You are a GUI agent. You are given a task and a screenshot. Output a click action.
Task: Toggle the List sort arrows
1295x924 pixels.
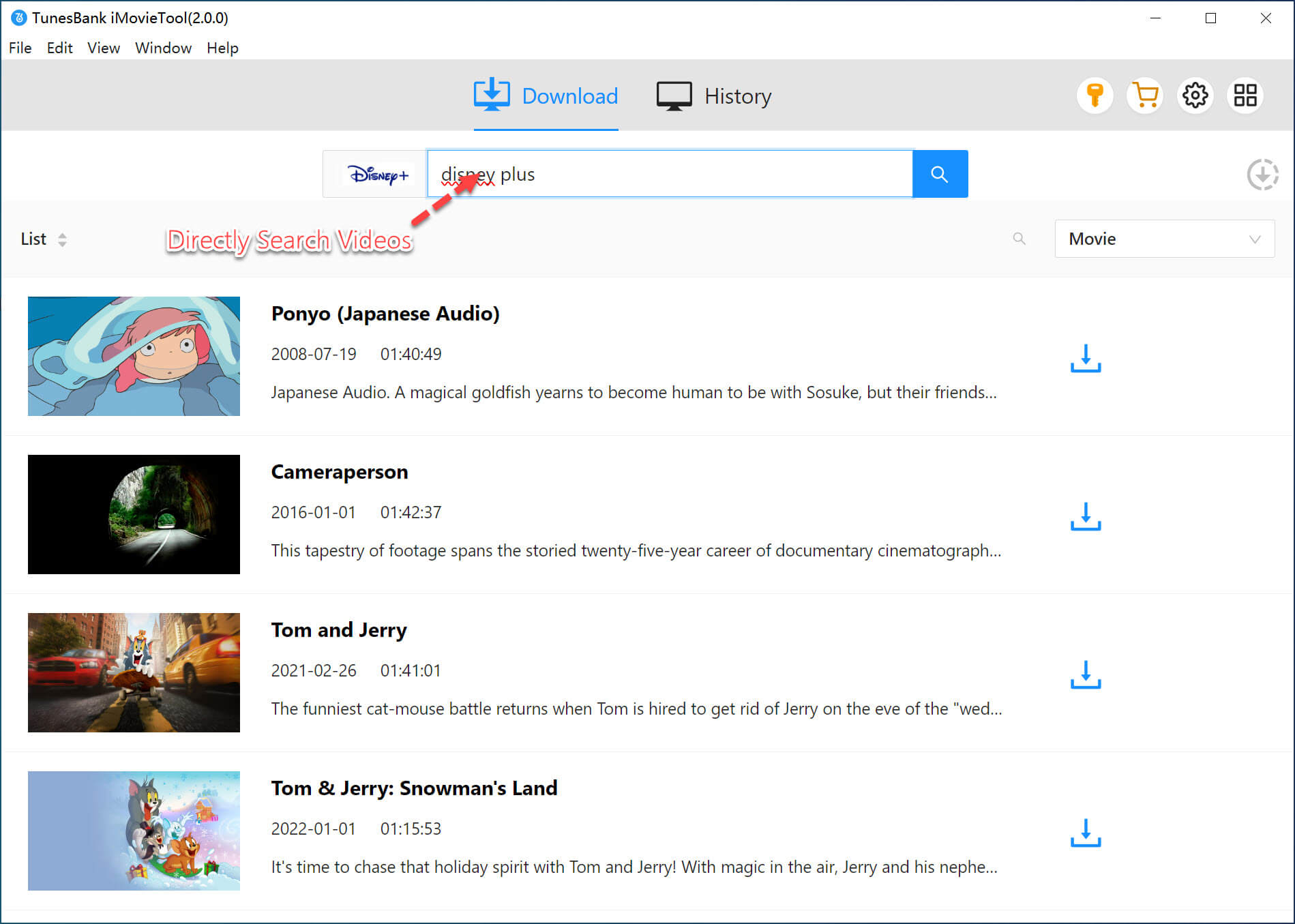pyautogui.click(x=62, y=239)
